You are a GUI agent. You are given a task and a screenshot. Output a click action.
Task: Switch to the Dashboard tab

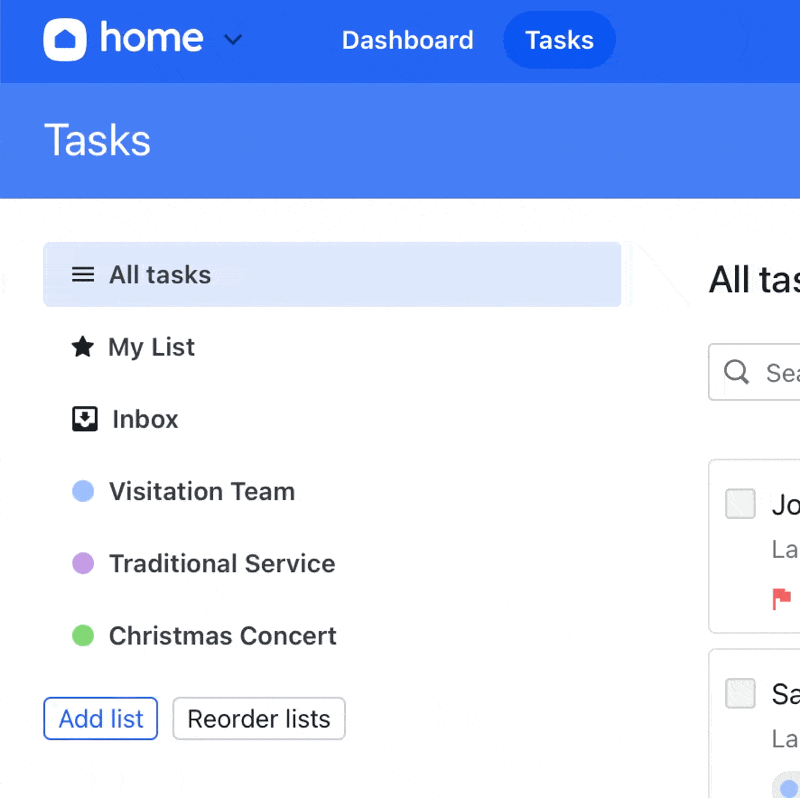pyautogui.click(x=407, y=40)
